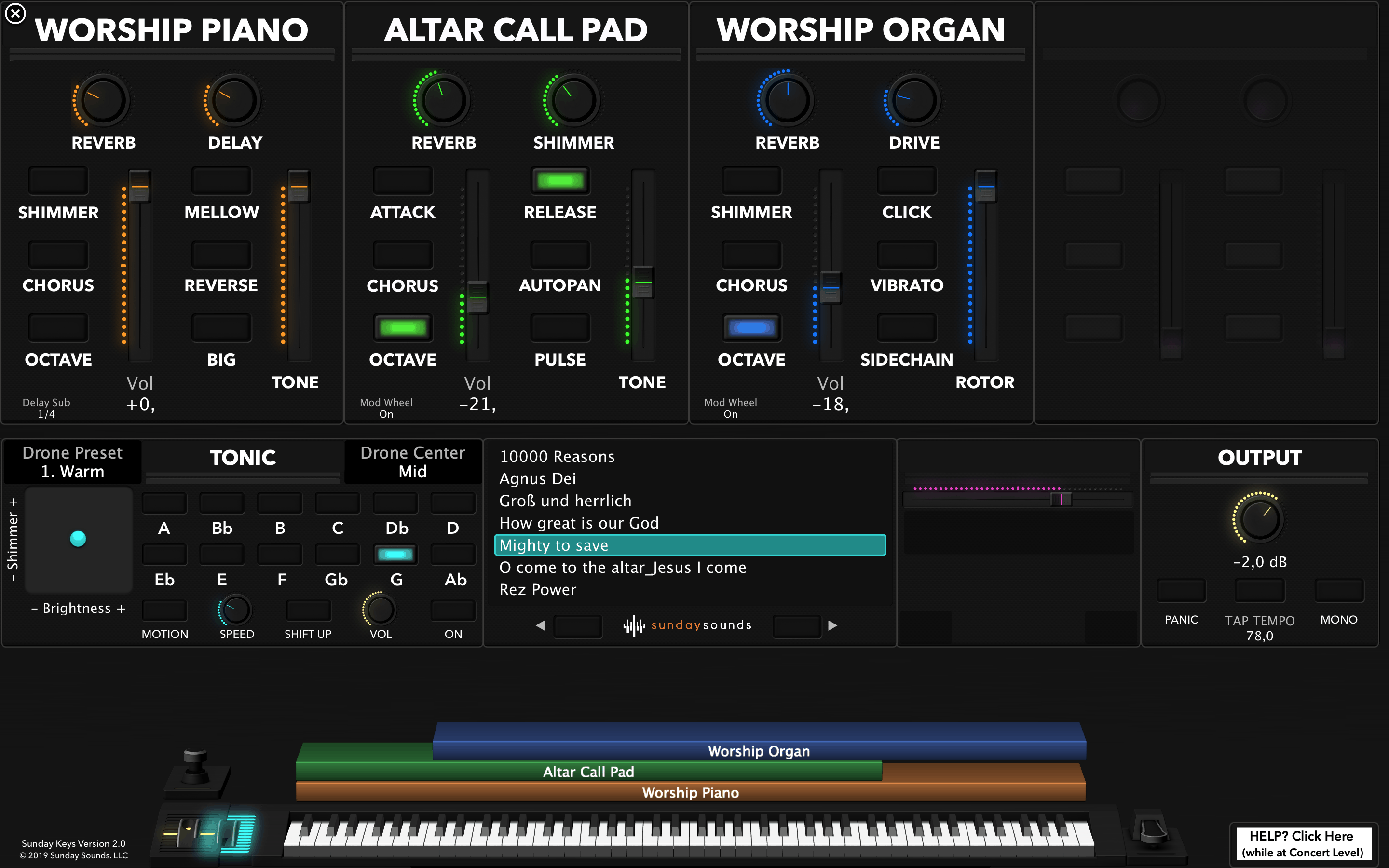Click the drone VOL knob
This screenshot has width=1389, height=868.
[x=381, y=610]
